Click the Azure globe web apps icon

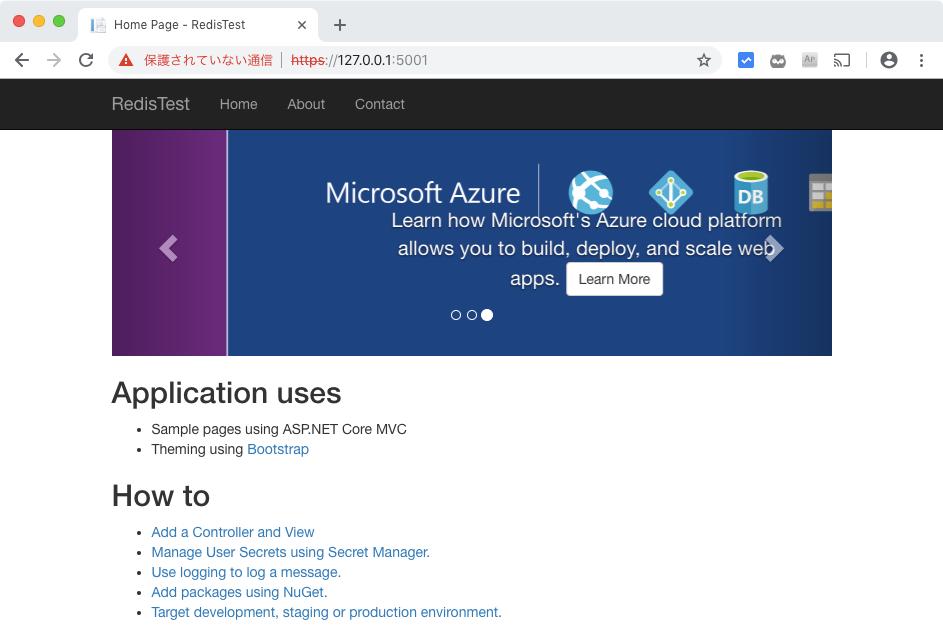591,192
